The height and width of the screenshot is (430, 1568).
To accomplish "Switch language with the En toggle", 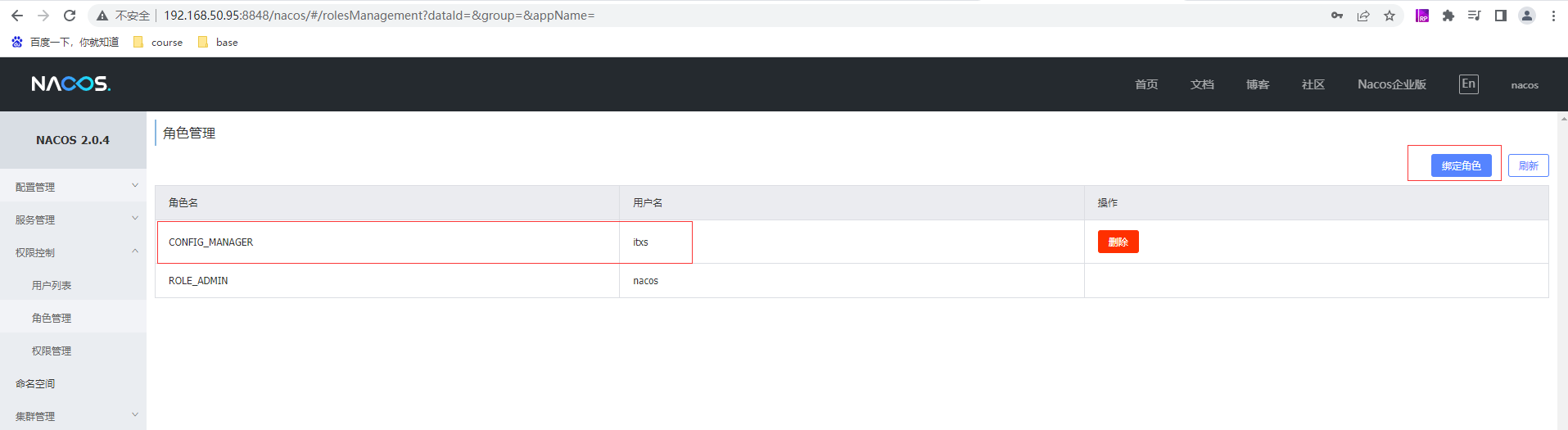I will click(x=1468, y=84).
